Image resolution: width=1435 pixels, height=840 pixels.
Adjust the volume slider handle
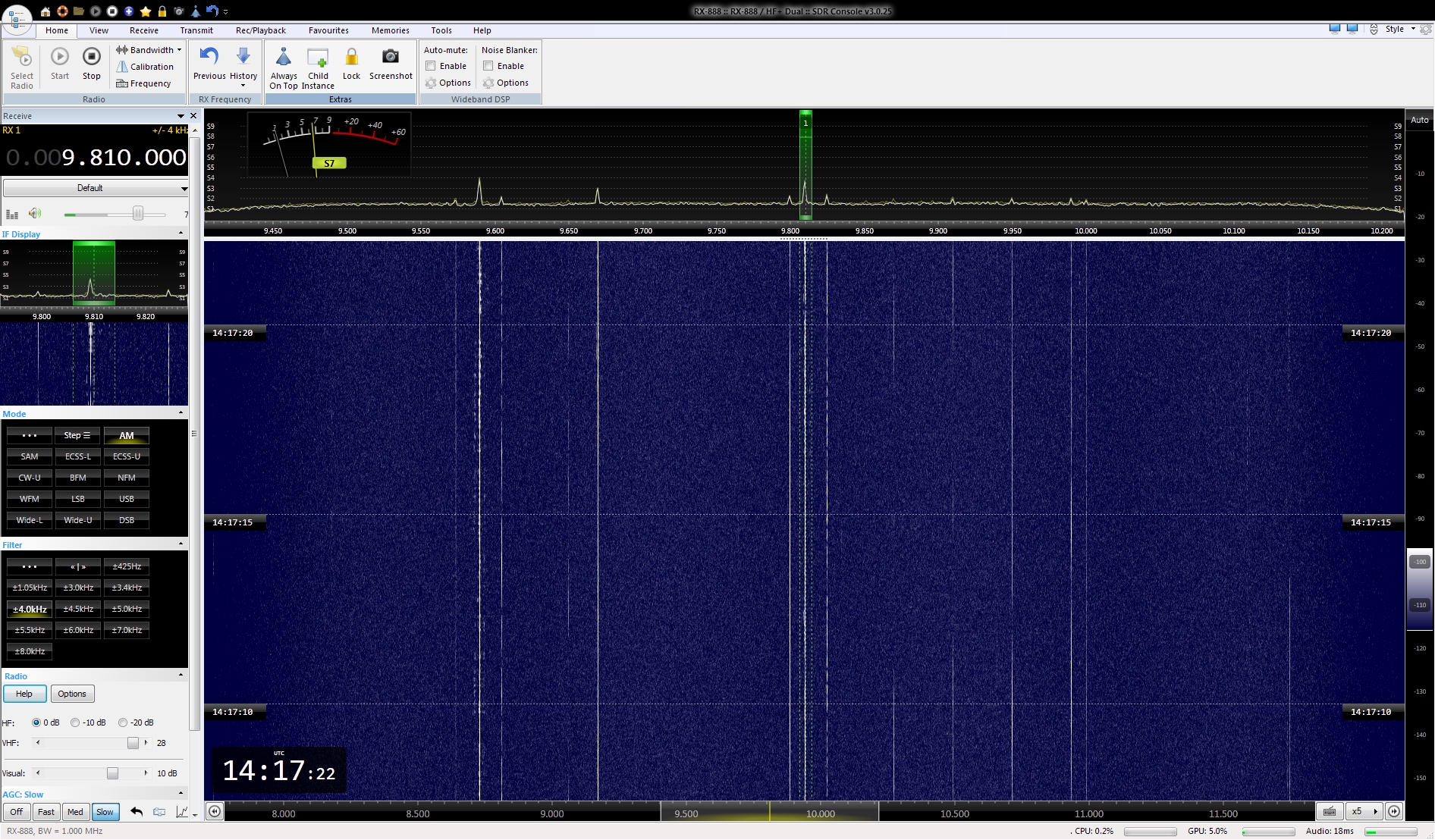click(138, 215)
